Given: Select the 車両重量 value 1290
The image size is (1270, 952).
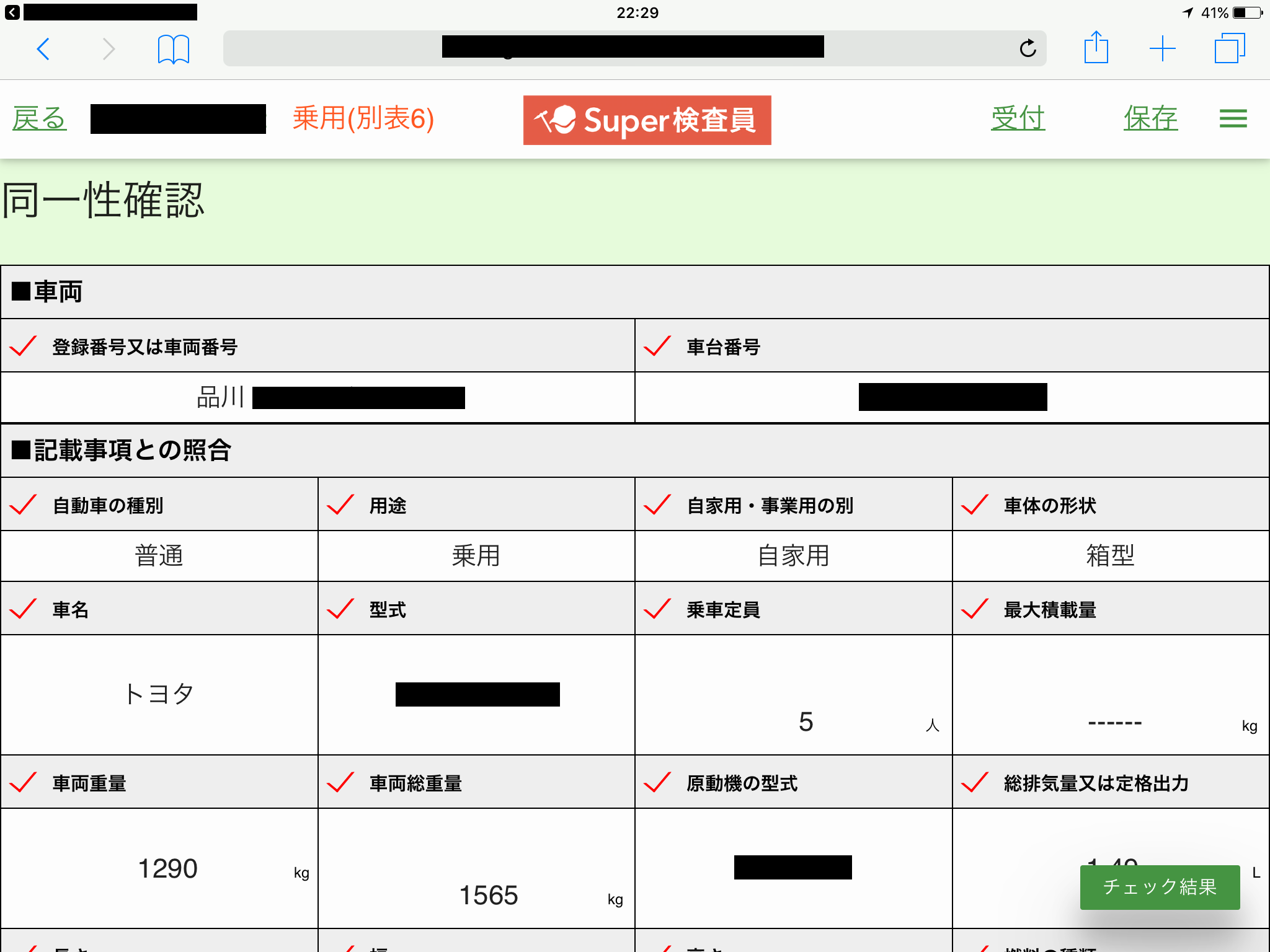Looking at the screenshot, I should click(x=167, y=869).
